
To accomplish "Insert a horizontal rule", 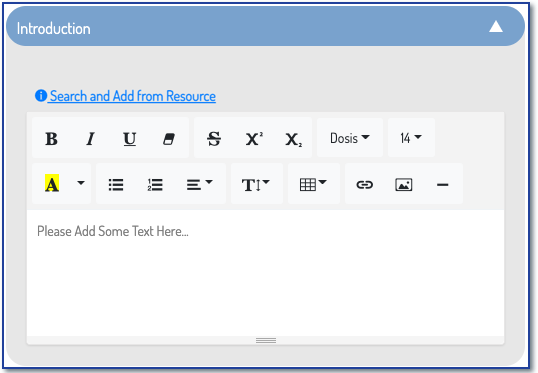I will 443,185.
